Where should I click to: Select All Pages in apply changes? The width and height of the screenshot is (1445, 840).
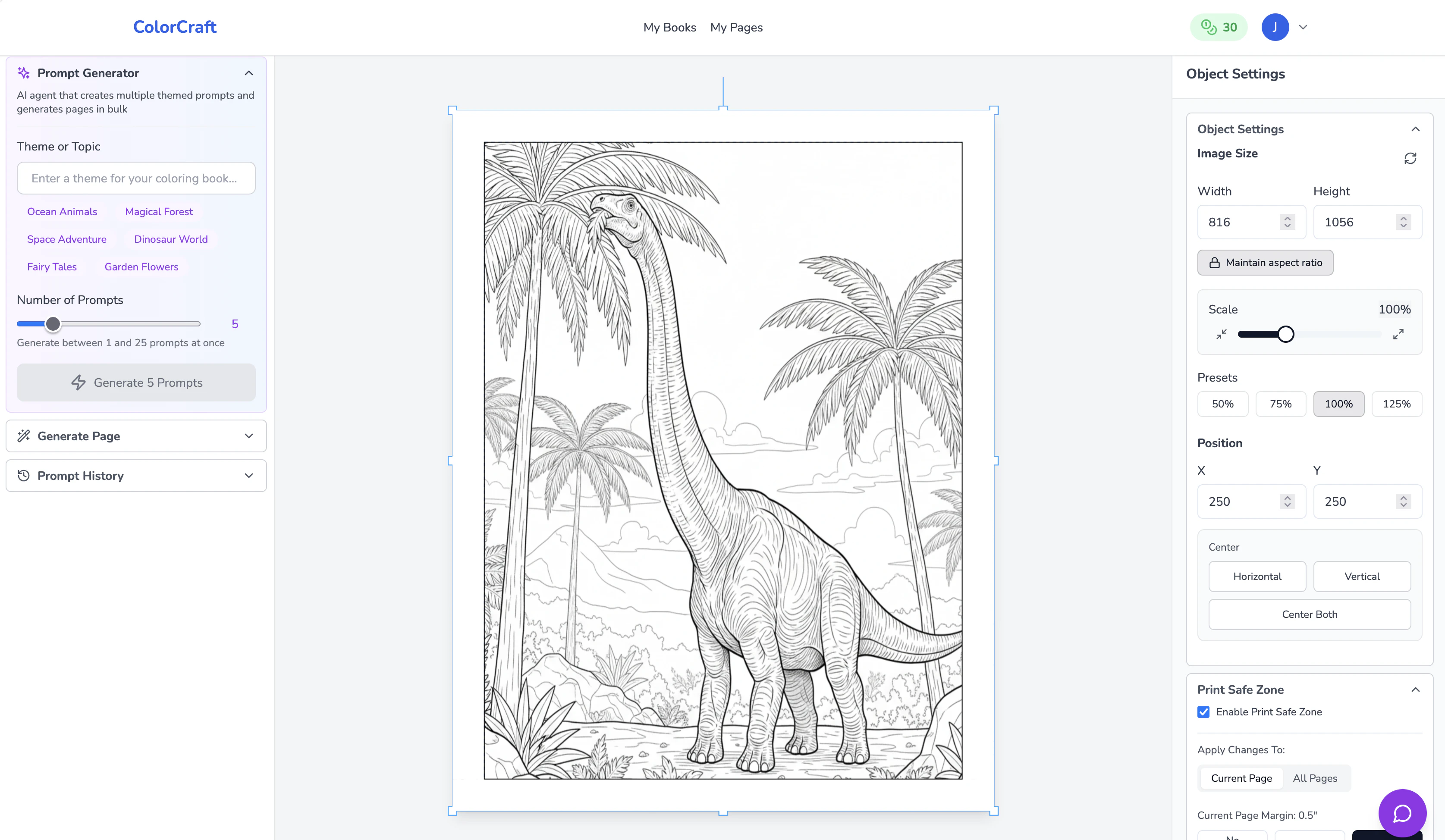pos(1315,778)
